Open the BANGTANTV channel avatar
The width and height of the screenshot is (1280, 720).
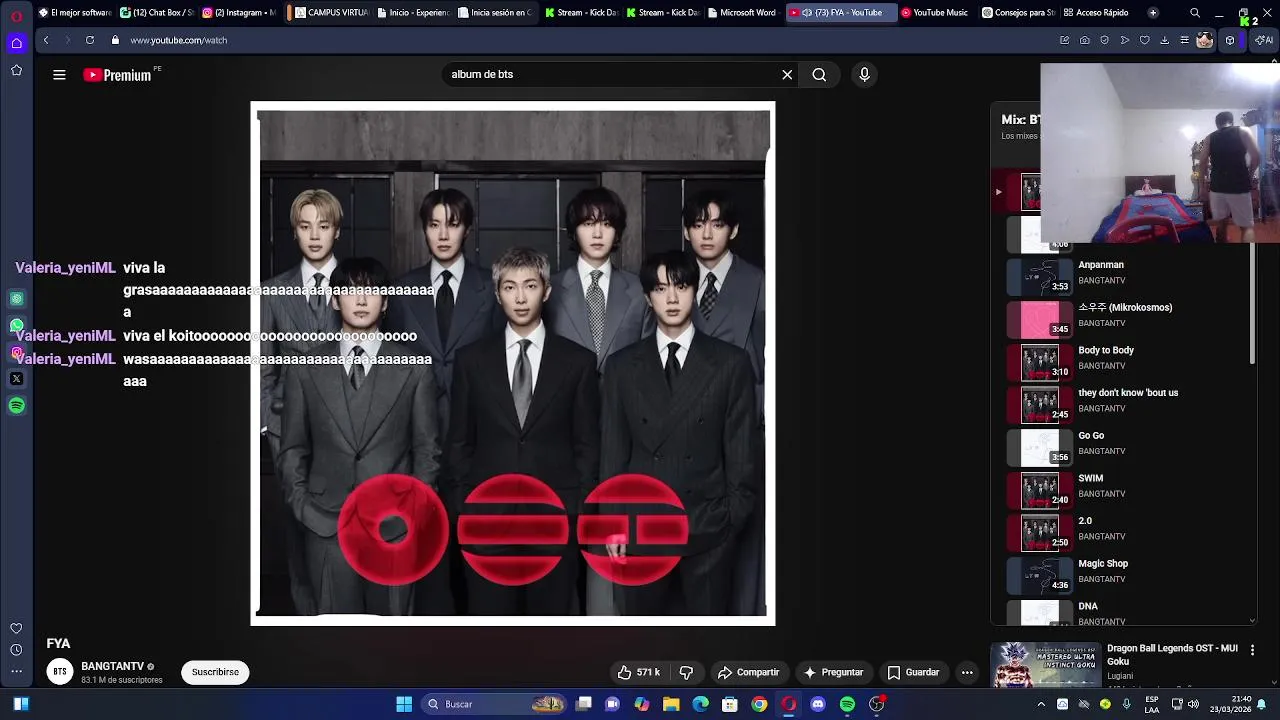[60, 672]
